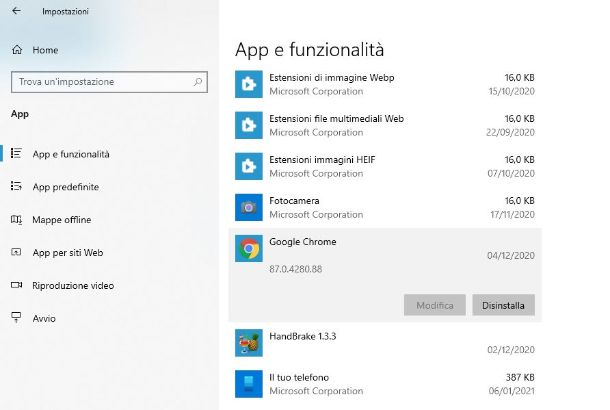Click the HandBrake pineapple icon
Image resolution: width=610 pixels, height=410 pixels.
[x=249, y=343]
